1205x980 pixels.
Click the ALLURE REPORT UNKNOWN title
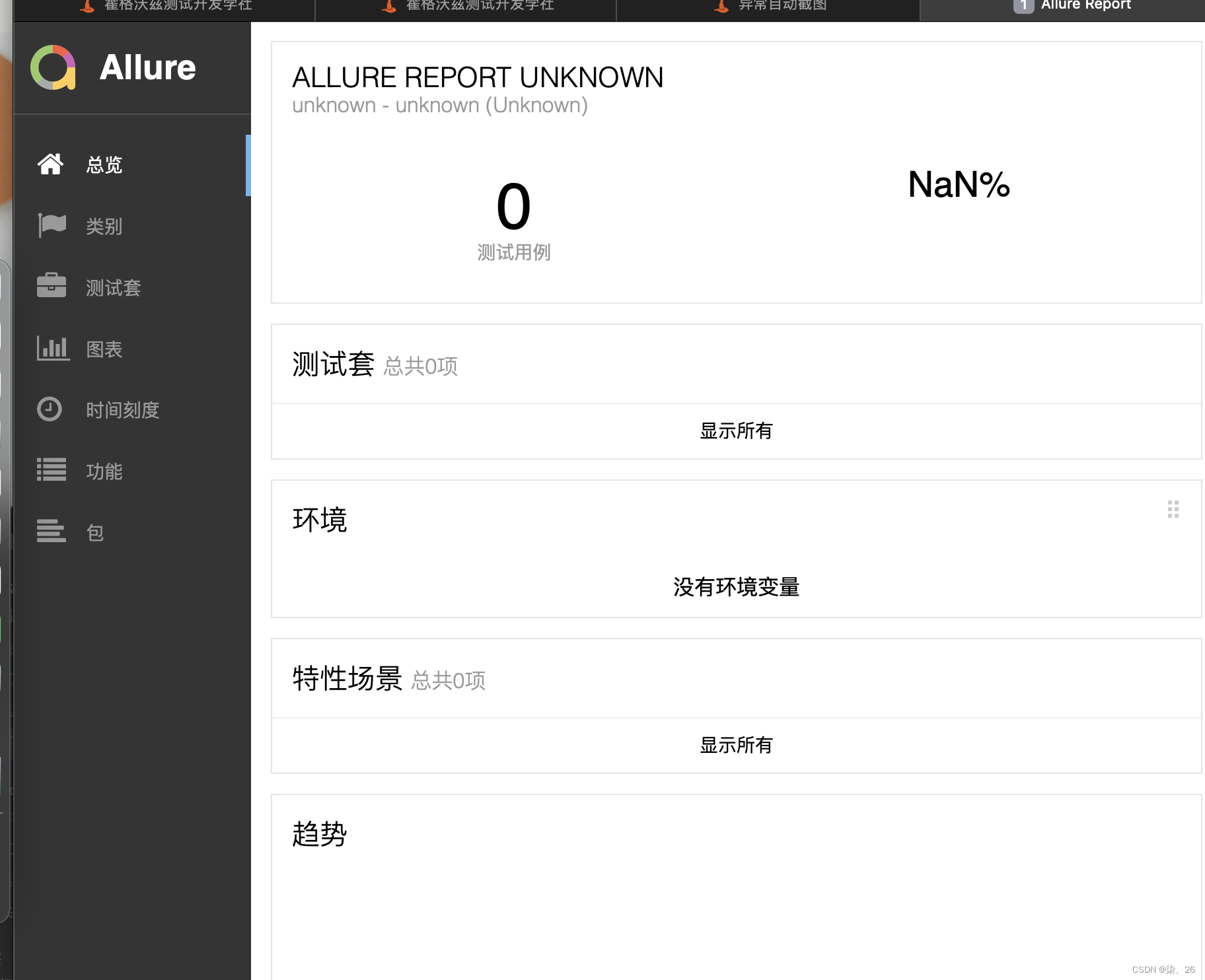tap(478, 77)
